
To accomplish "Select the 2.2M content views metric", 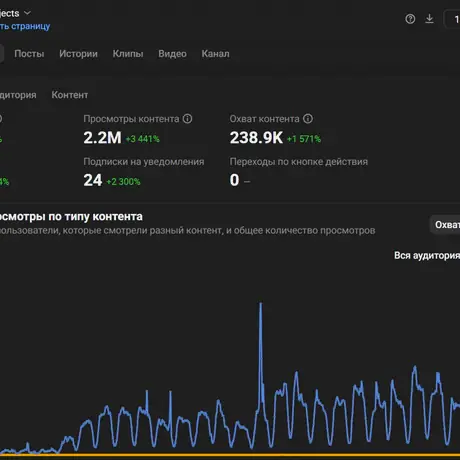I will pyautogui.click(x=102, y=138).
